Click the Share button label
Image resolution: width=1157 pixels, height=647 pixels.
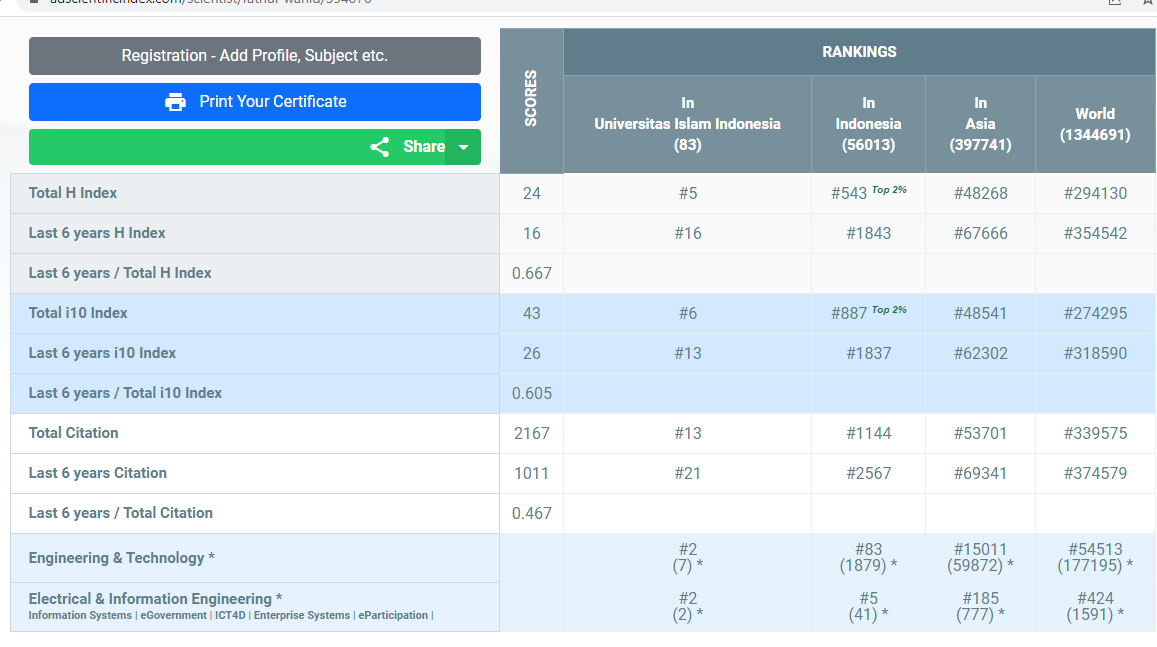click(423, 147)
